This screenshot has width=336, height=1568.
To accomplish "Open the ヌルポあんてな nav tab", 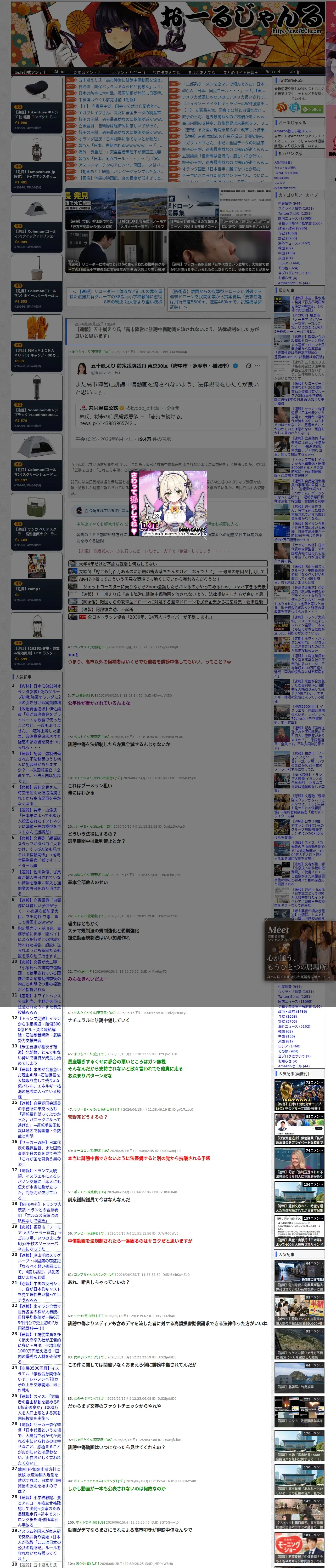I will (x=201, y=72).
